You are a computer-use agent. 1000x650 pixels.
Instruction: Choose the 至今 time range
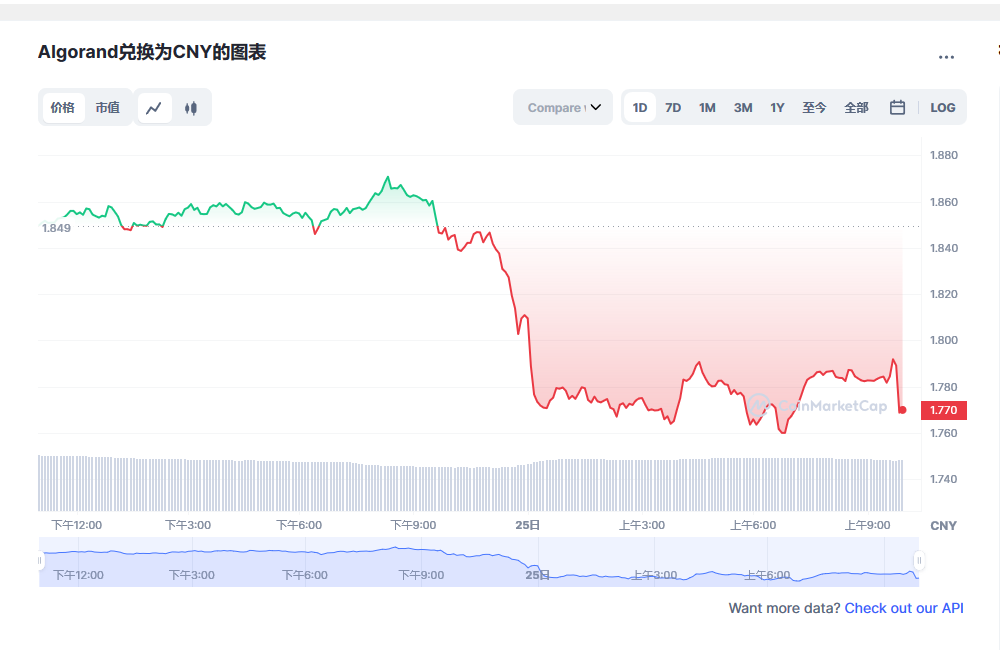814,108
